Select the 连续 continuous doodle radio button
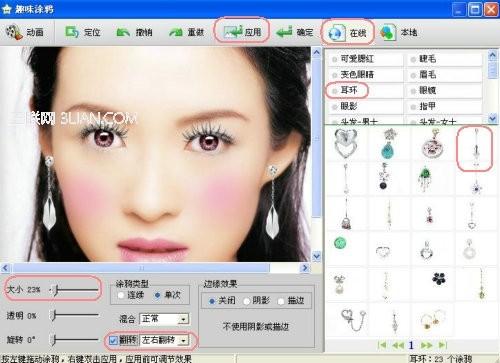 click(x=121, y=295)
